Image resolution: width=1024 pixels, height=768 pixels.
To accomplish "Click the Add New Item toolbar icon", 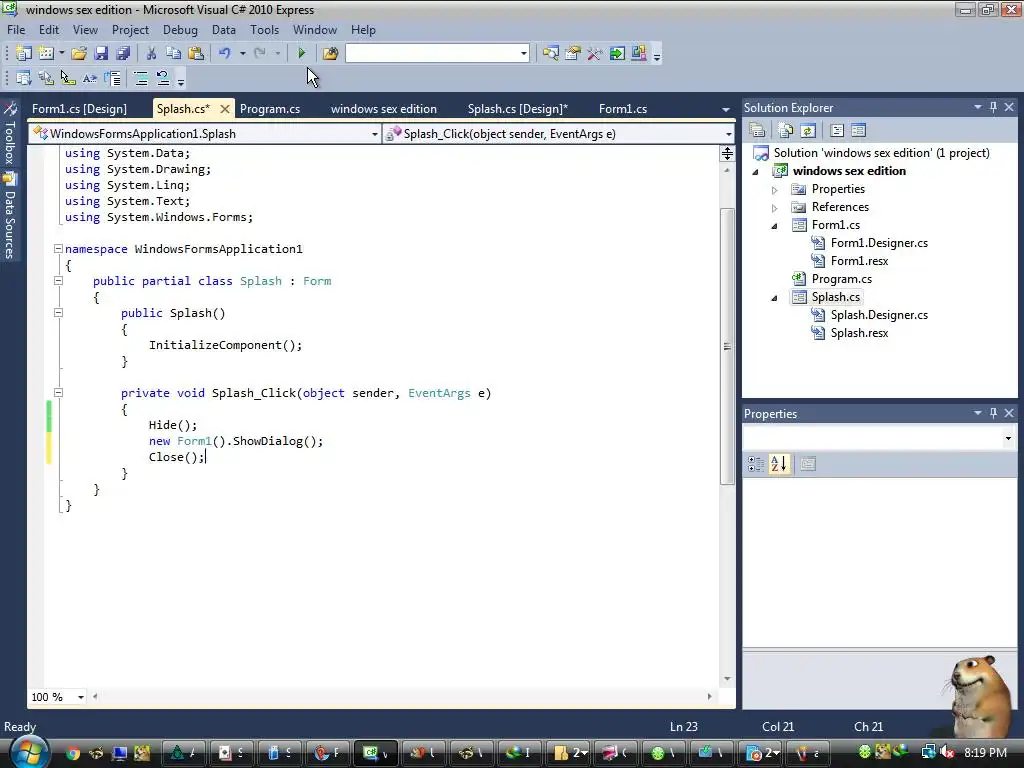I will click(46, 54).
